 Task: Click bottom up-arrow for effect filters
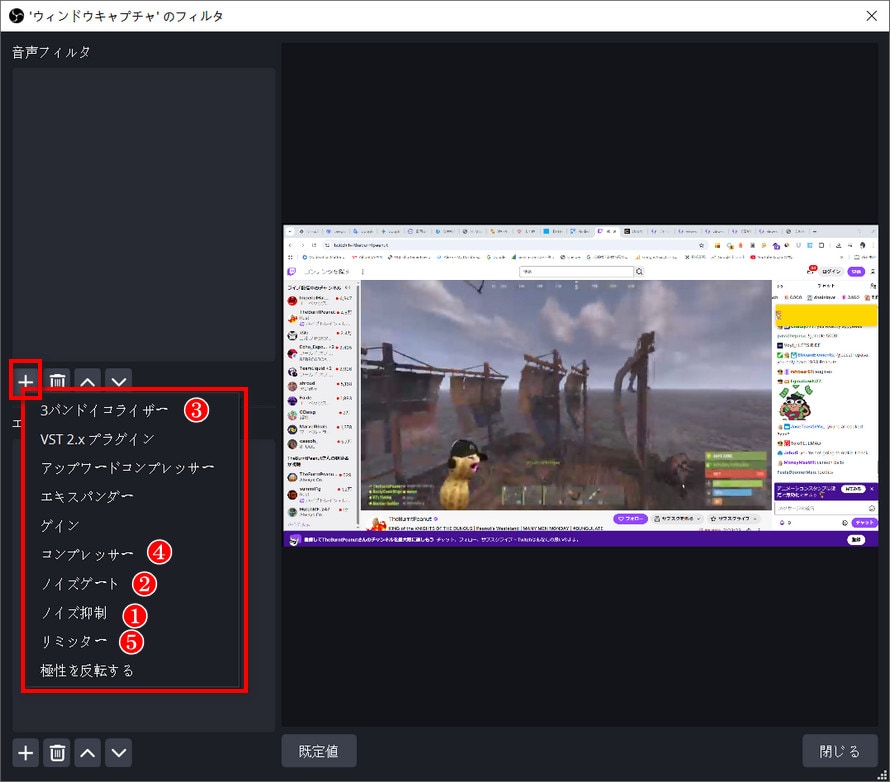(x=88, y=752)
